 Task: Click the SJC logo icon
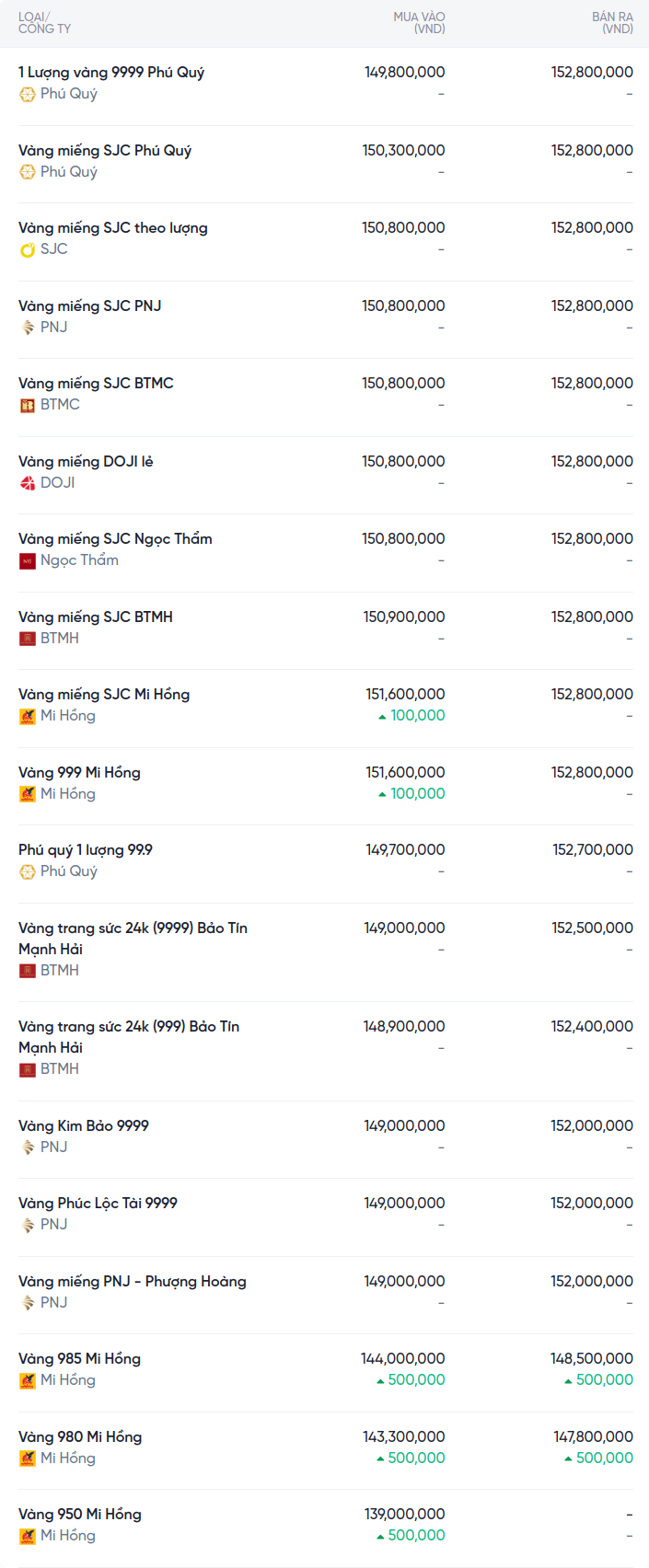28,249
